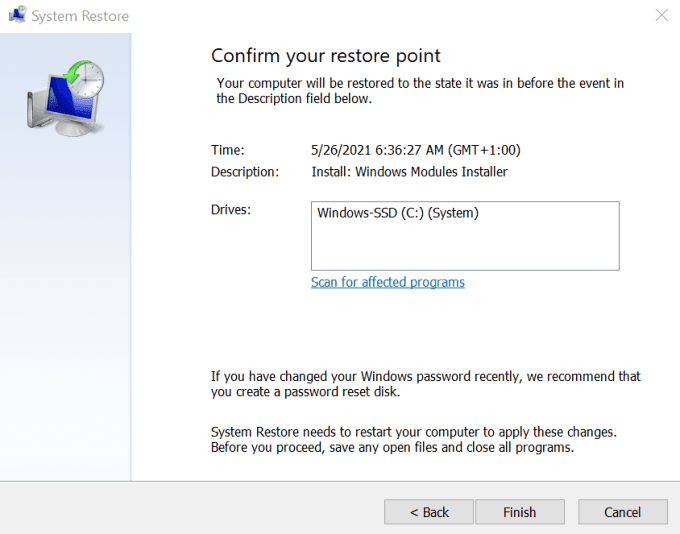Viewport: 680px width, 534px height.
Task: Click the System Restore window title text
Action: tap(81, 16)
